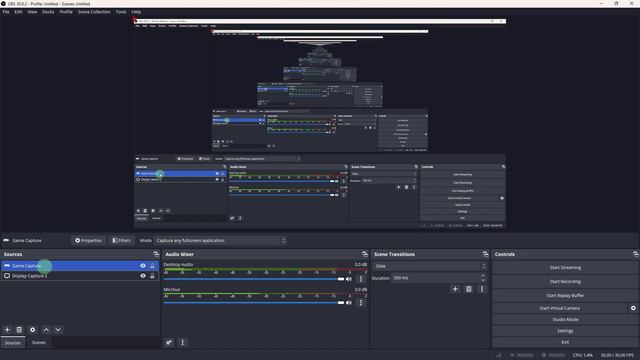The height and width of the screenshot is (360, 640).
Task: Undock the Scene Transitions panel with its float icon
Action: pyautogui.click(x=485, y=254)
